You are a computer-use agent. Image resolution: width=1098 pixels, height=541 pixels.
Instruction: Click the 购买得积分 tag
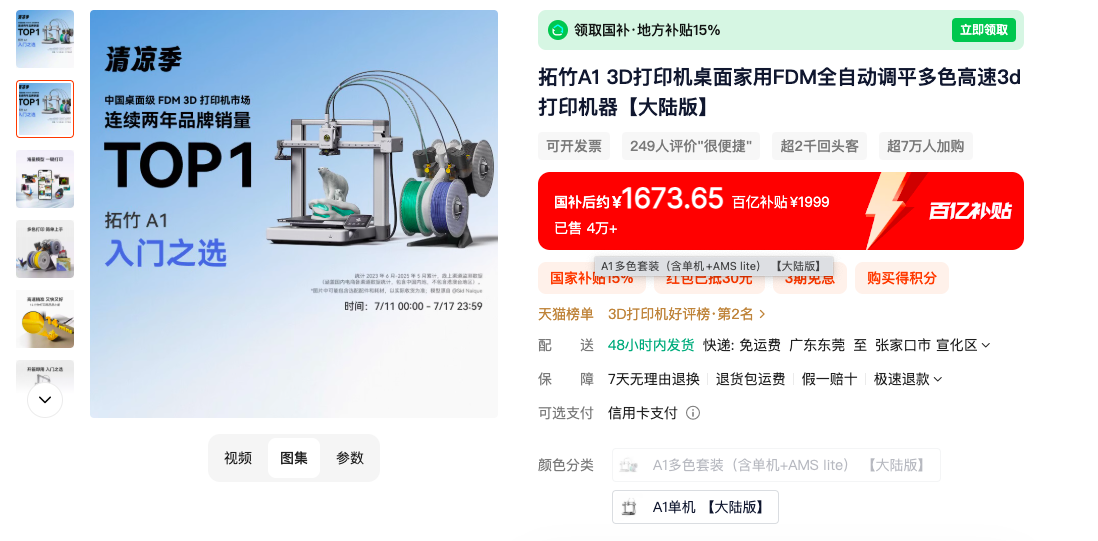tap(902, 278)
